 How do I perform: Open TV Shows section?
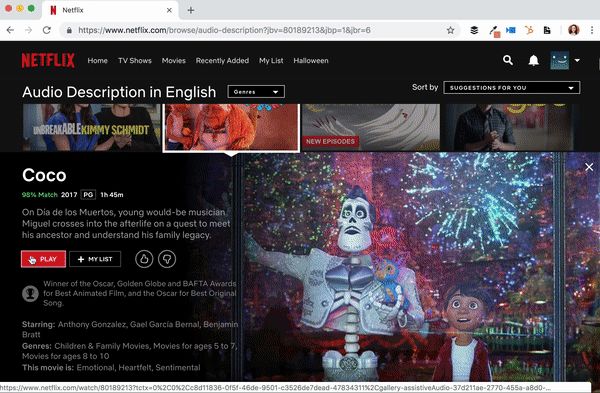(135, 60)
